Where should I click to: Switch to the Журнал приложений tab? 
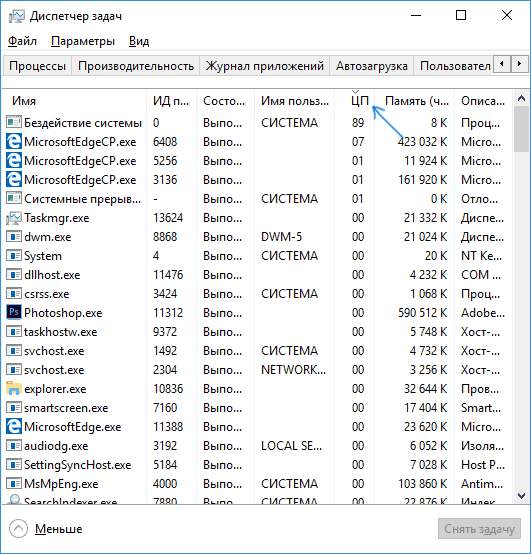click(x=265, y=66)
